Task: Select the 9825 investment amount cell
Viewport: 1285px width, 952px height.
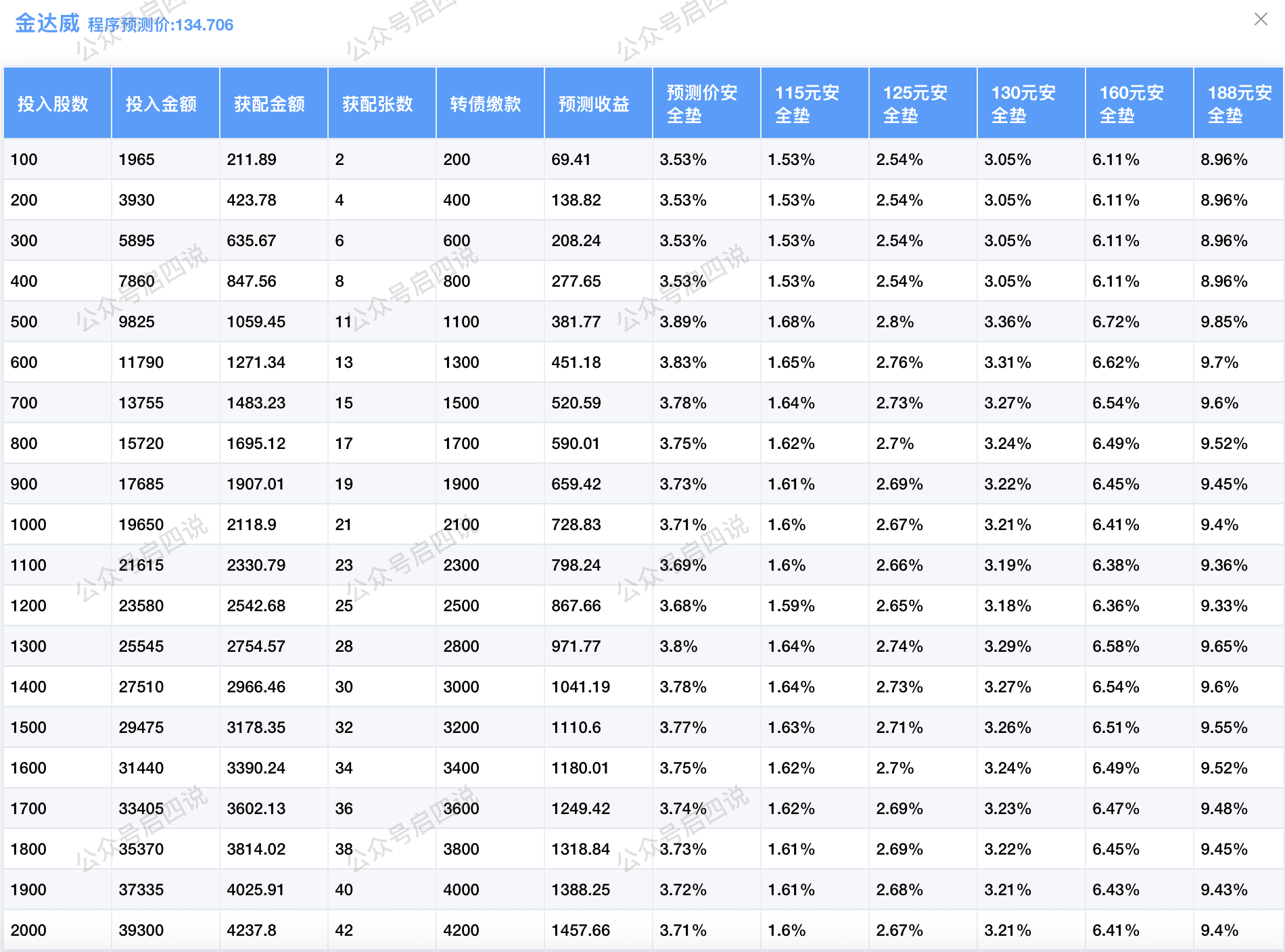Action: click(137, 322)
